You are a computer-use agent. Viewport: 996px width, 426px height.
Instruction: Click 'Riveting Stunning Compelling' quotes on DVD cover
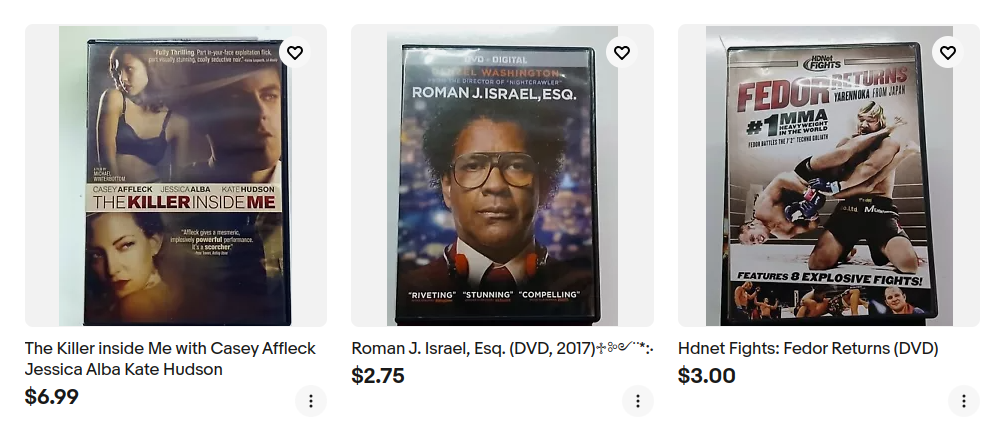point(495,295)
